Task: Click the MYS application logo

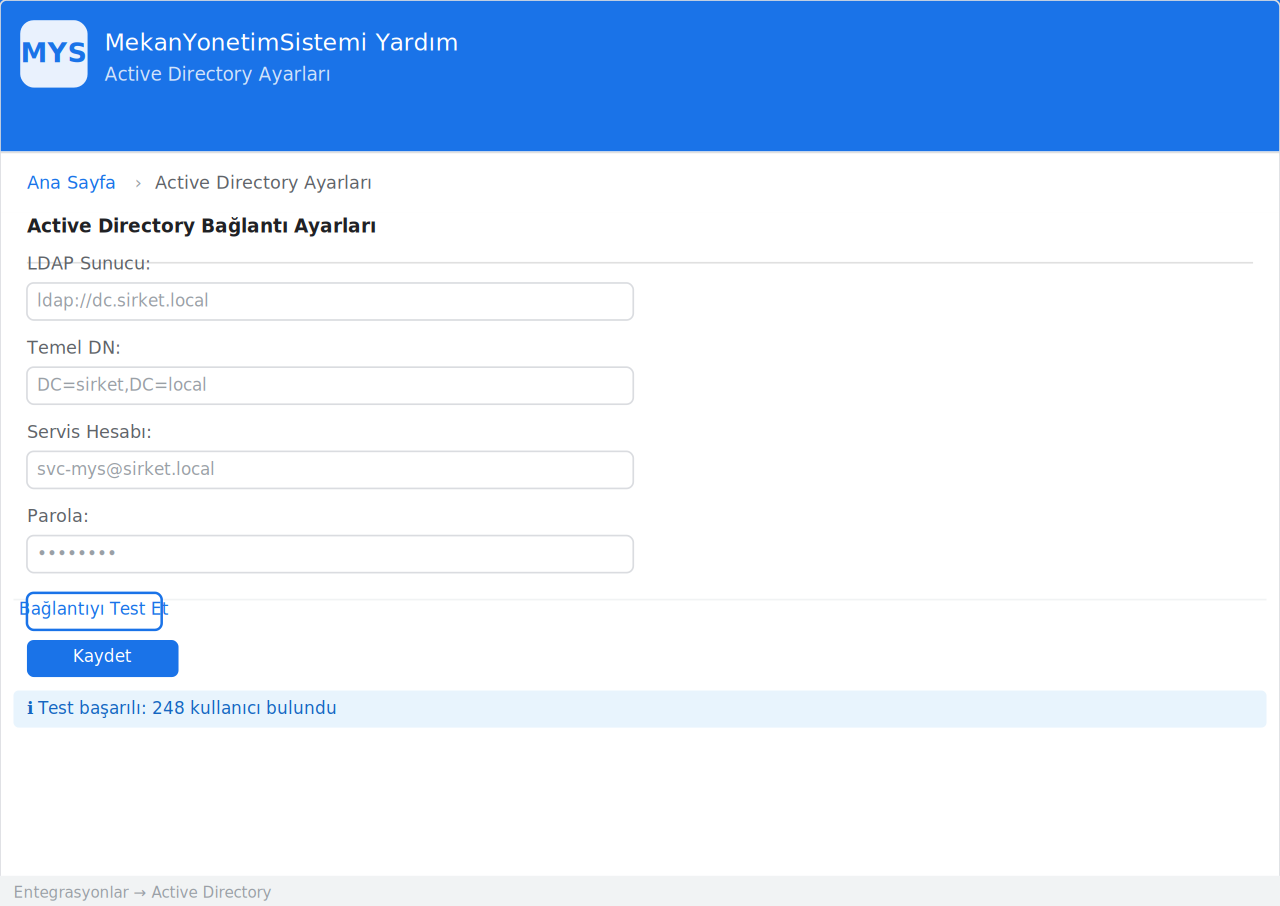Action: coord(54,54)
